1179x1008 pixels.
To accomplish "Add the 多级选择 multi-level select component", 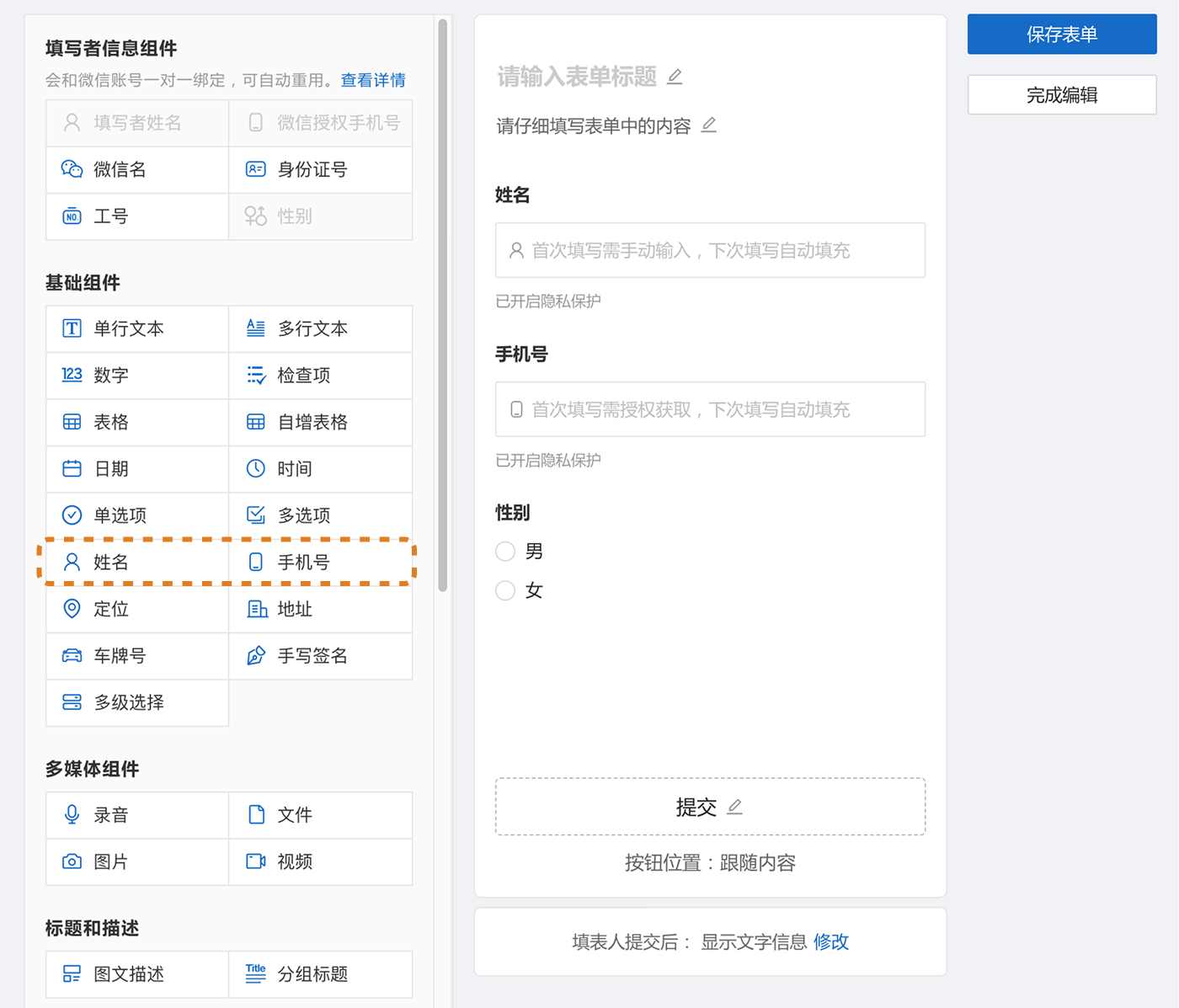I will coord(137,702).
